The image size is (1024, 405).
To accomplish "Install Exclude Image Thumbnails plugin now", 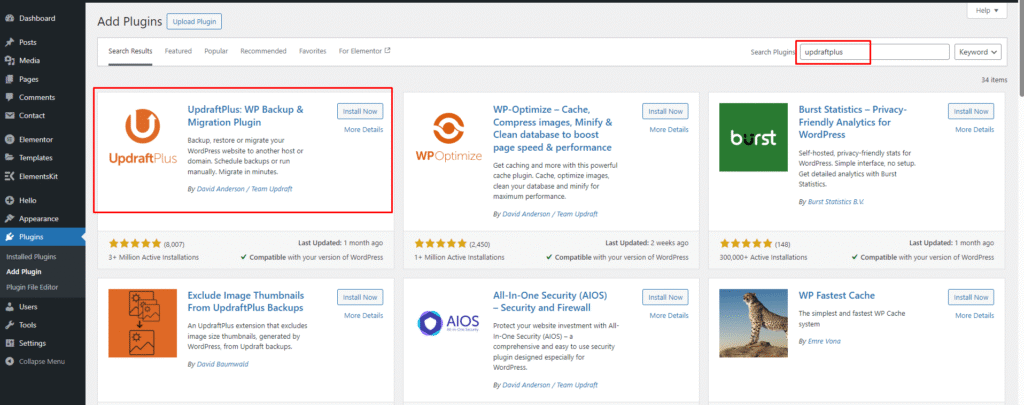I will (x=360, y=297).
